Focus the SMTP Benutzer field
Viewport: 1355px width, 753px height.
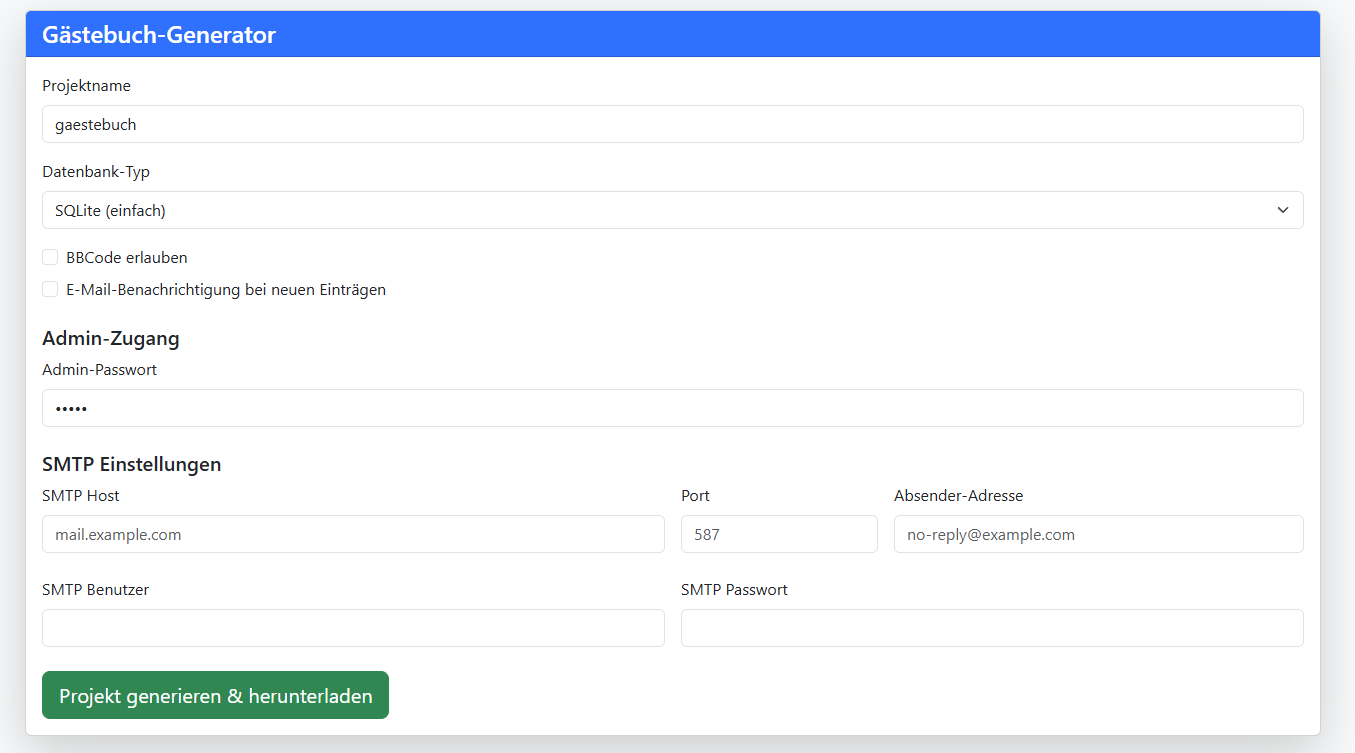(353, 628)
